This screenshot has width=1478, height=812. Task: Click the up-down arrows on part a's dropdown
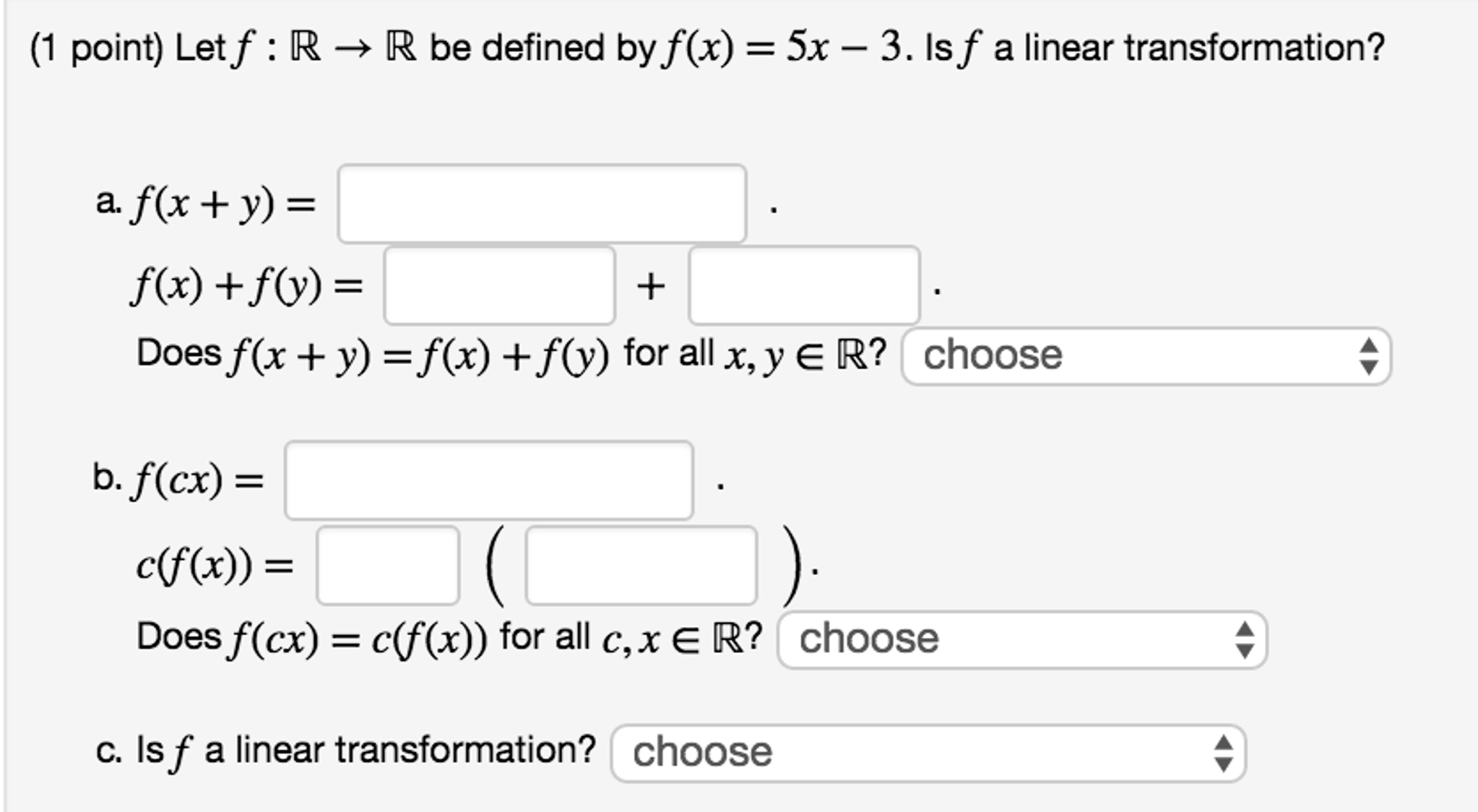click(x=1368, y=356)
